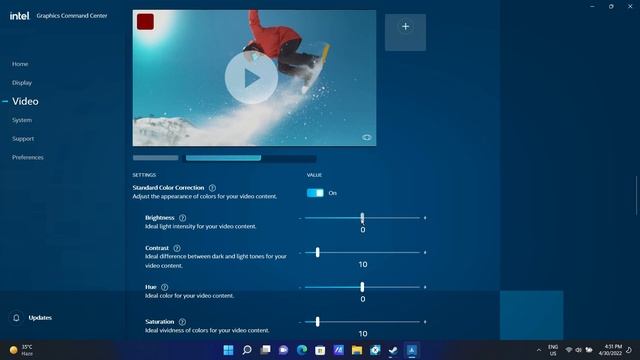Increase Contrast with the plus end
Screen dimensions: 640x360
pos(425,253)
